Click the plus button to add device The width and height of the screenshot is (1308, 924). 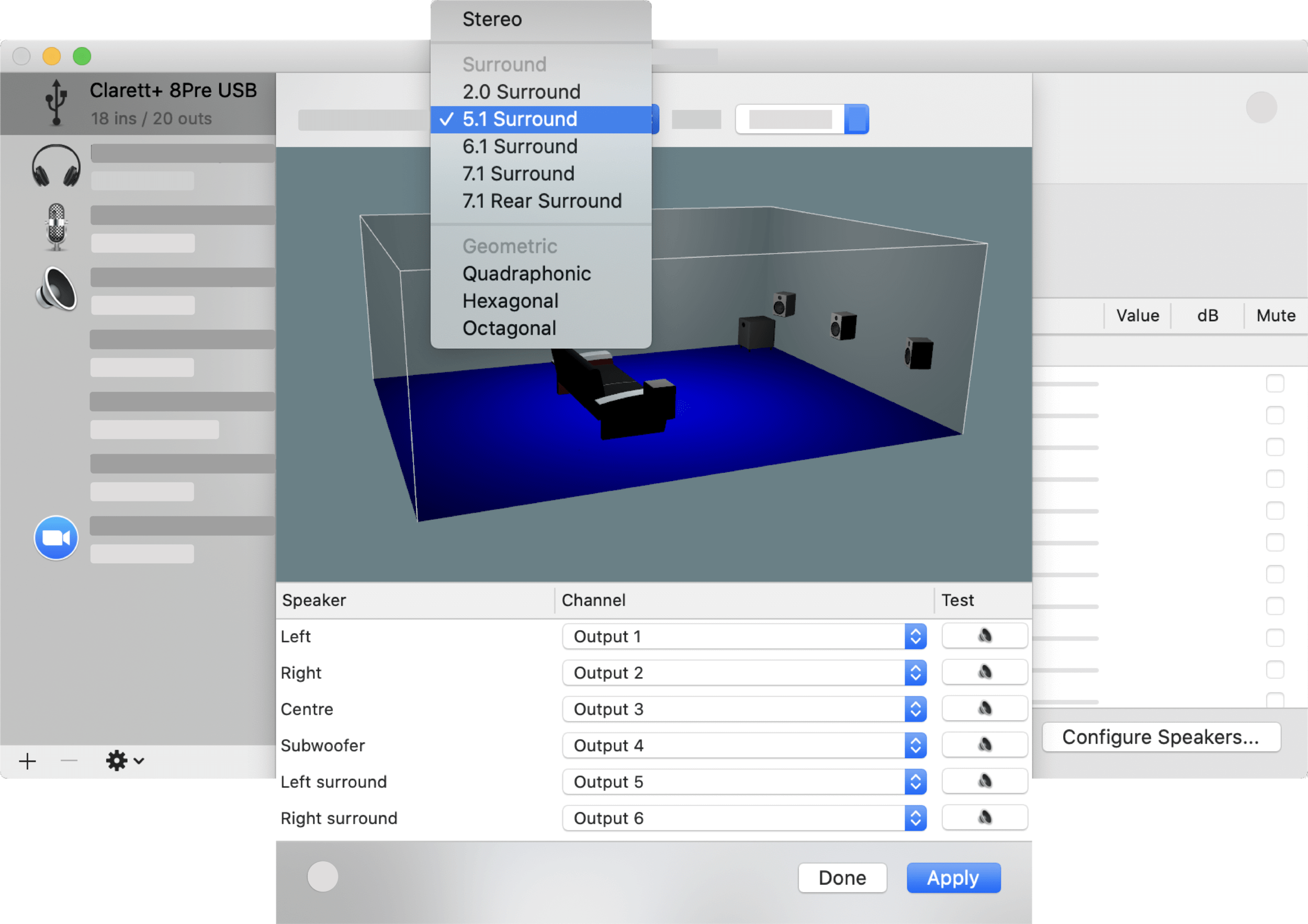click(27, 761)
